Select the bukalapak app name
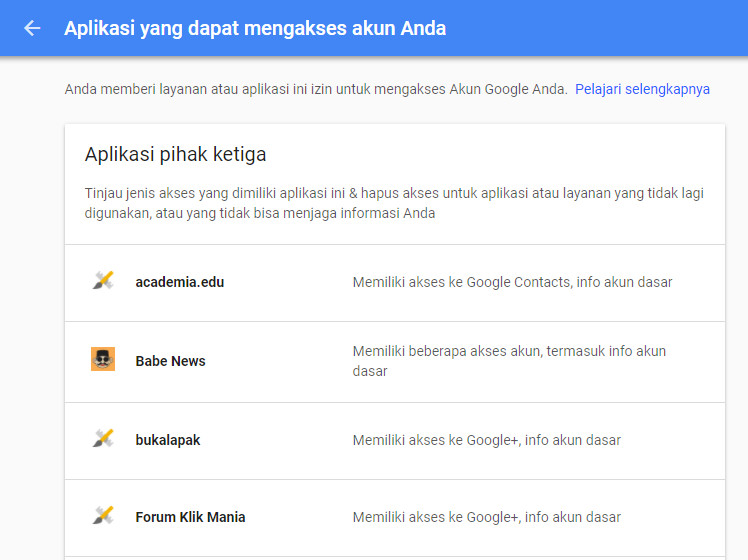 tap(168, 440)
